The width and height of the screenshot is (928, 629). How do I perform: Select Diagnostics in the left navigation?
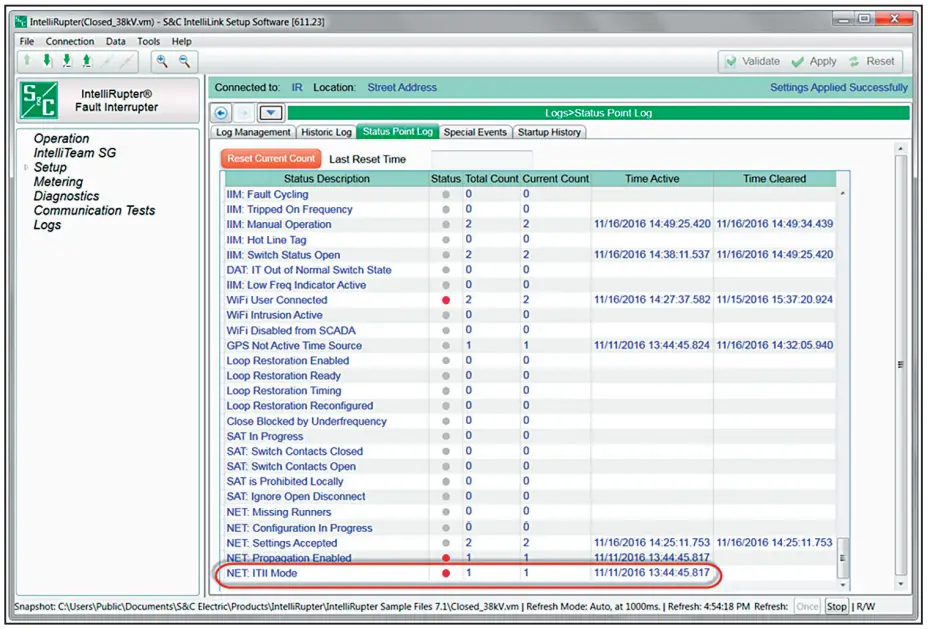click(x=66, y=196)
